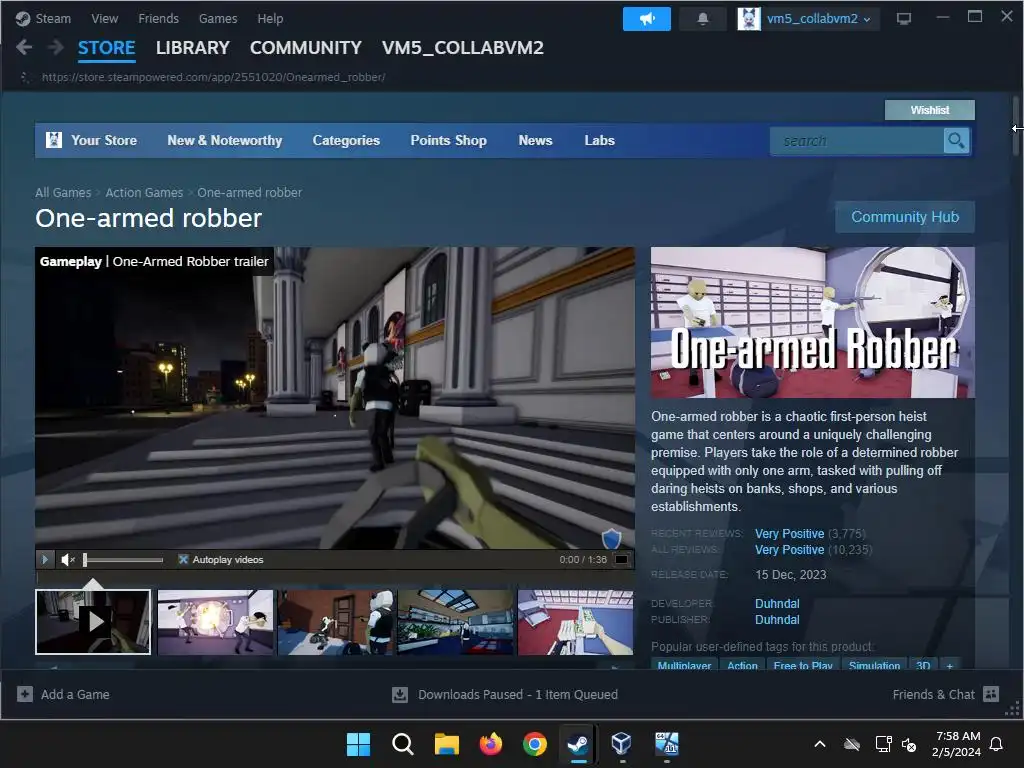Open the VM5_COLLABVM2 profile tab

click(x=462, y=48)
